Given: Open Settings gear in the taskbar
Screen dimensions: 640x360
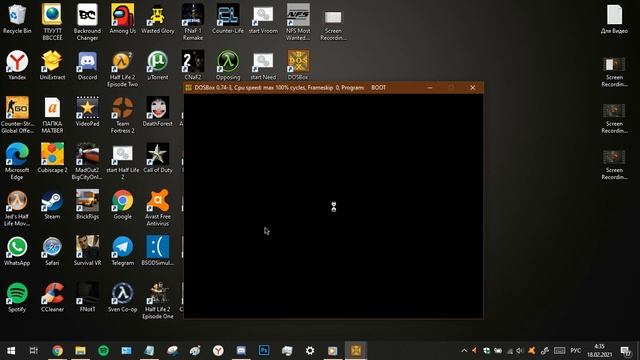Looking at the screenshot, I should 310,350.
